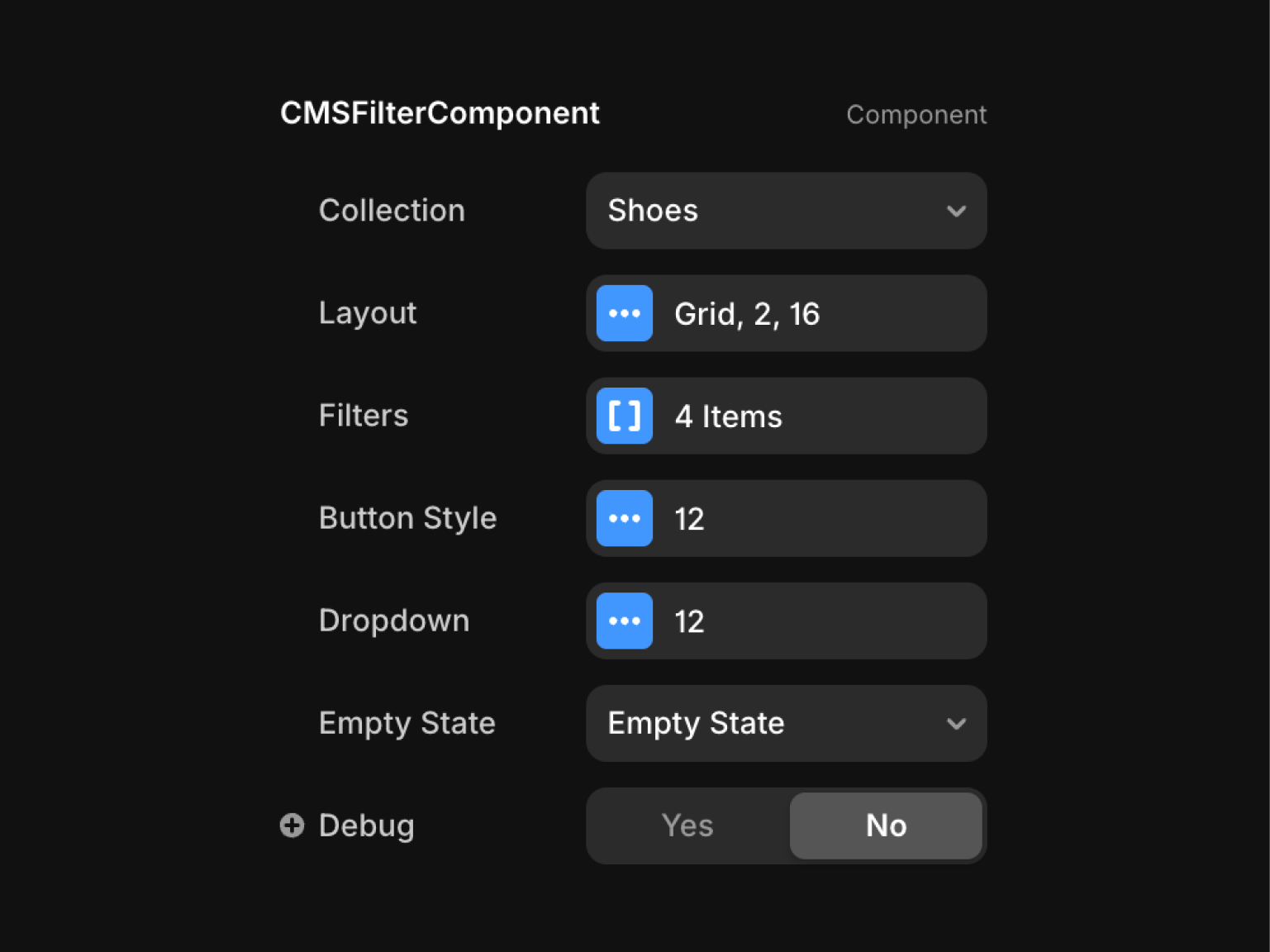Image resolution: width=1270 pixels, height=952 pixels.
Task: Click the blue ellipsis icon in Dropdown row
Action: 624,621
